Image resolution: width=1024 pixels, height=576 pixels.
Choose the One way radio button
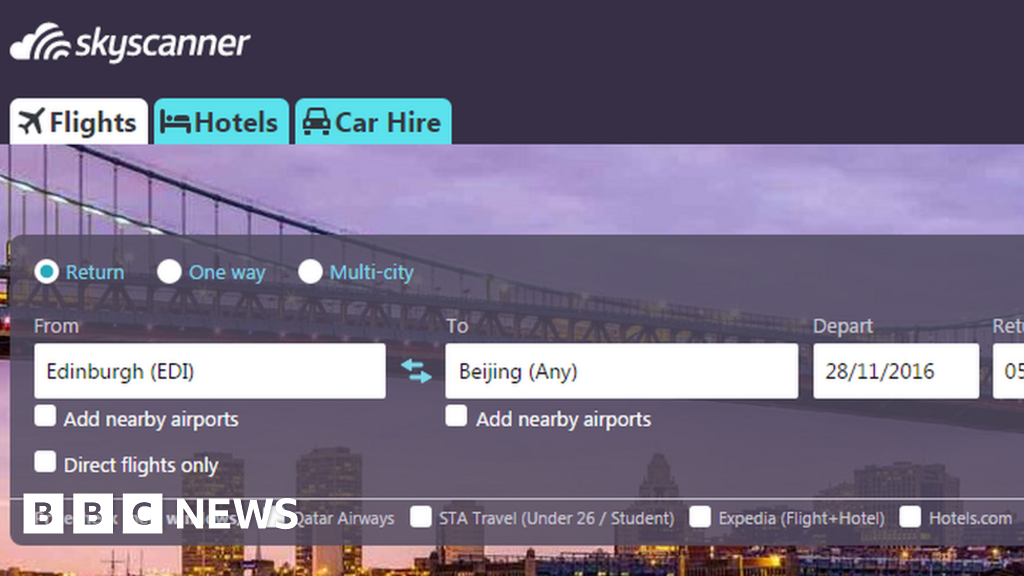pos(169,272)
